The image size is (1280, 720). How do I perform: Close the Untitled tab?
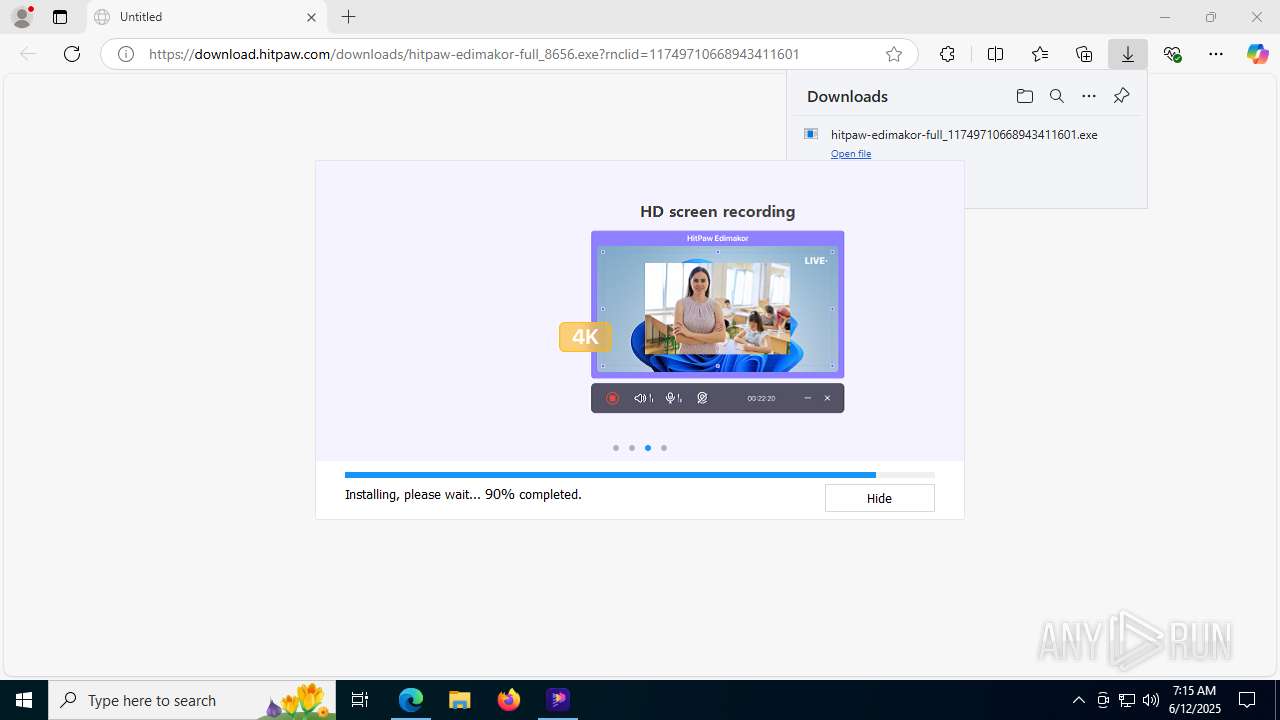click(x=311, y=17)
